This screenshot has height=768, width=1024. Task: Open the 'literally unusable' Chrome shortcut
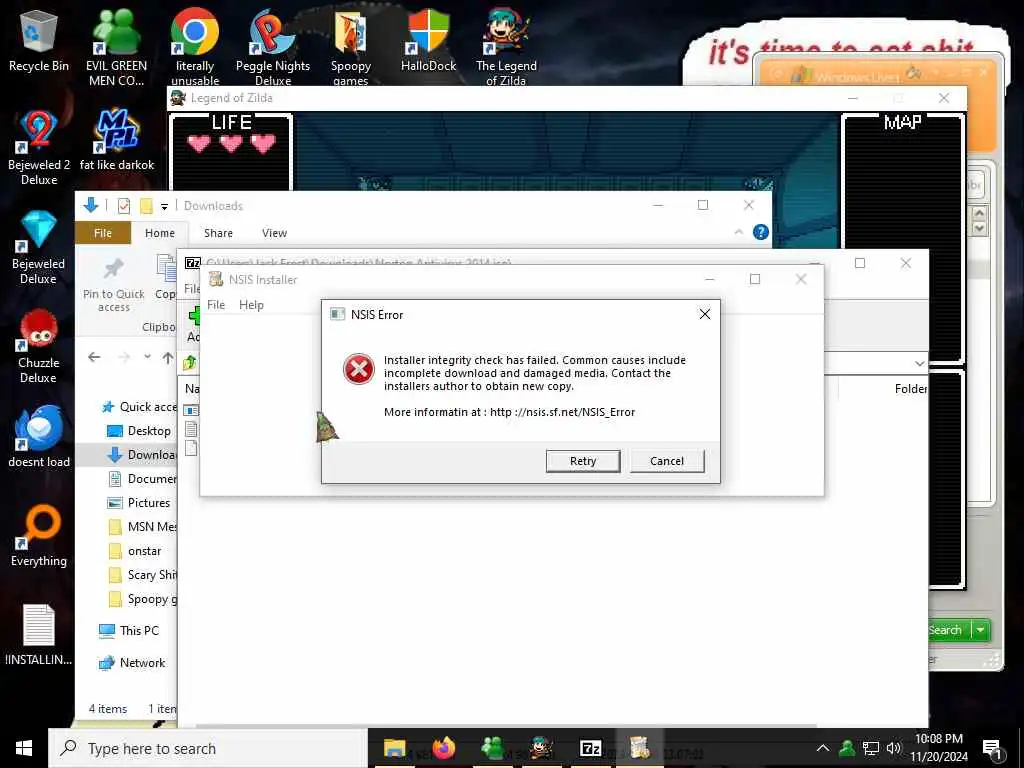pos(195,46)
